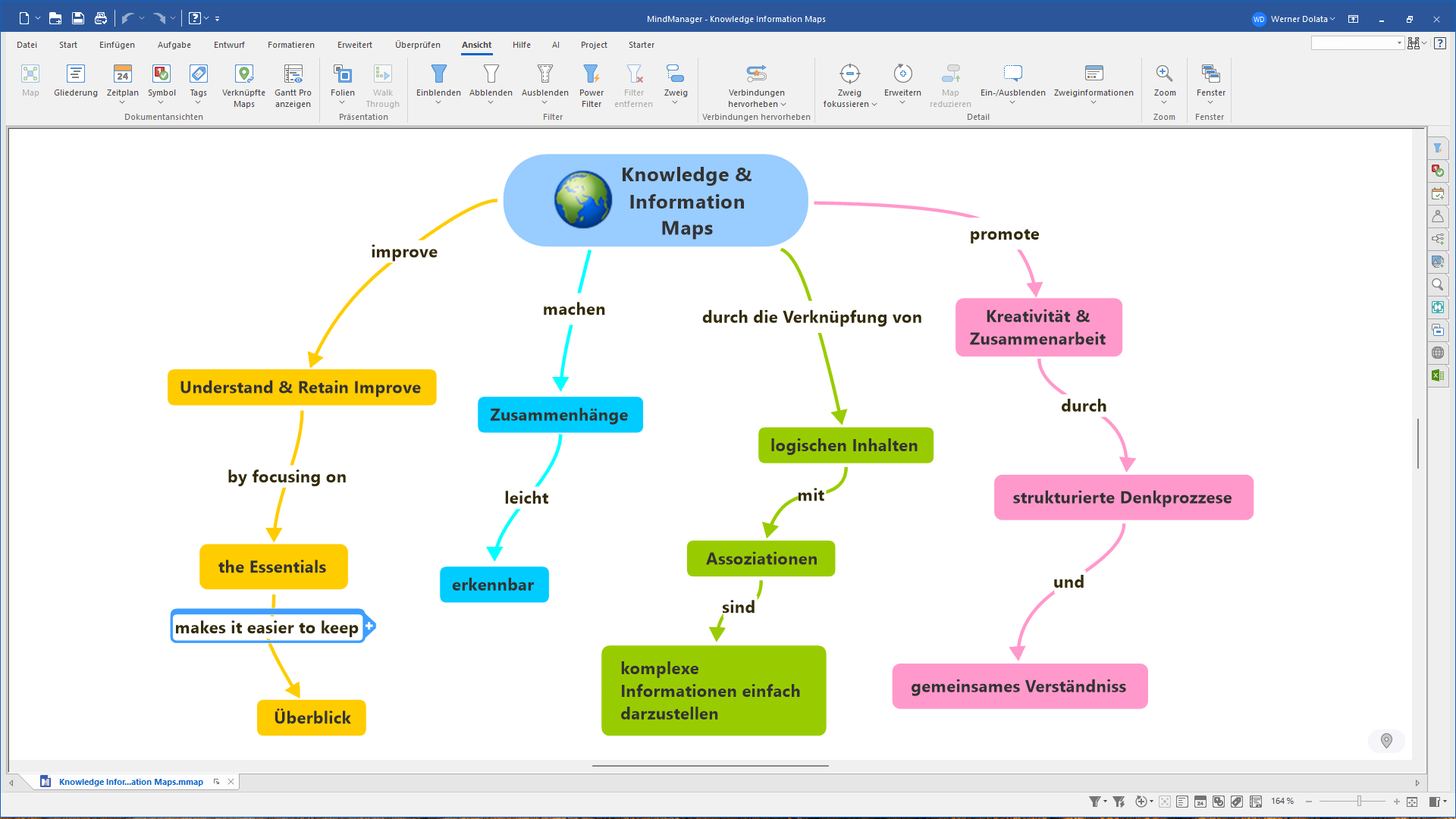Open the search panel in right sidebar
This screenshot has height=819, width=1456.
coord(1437,284)
